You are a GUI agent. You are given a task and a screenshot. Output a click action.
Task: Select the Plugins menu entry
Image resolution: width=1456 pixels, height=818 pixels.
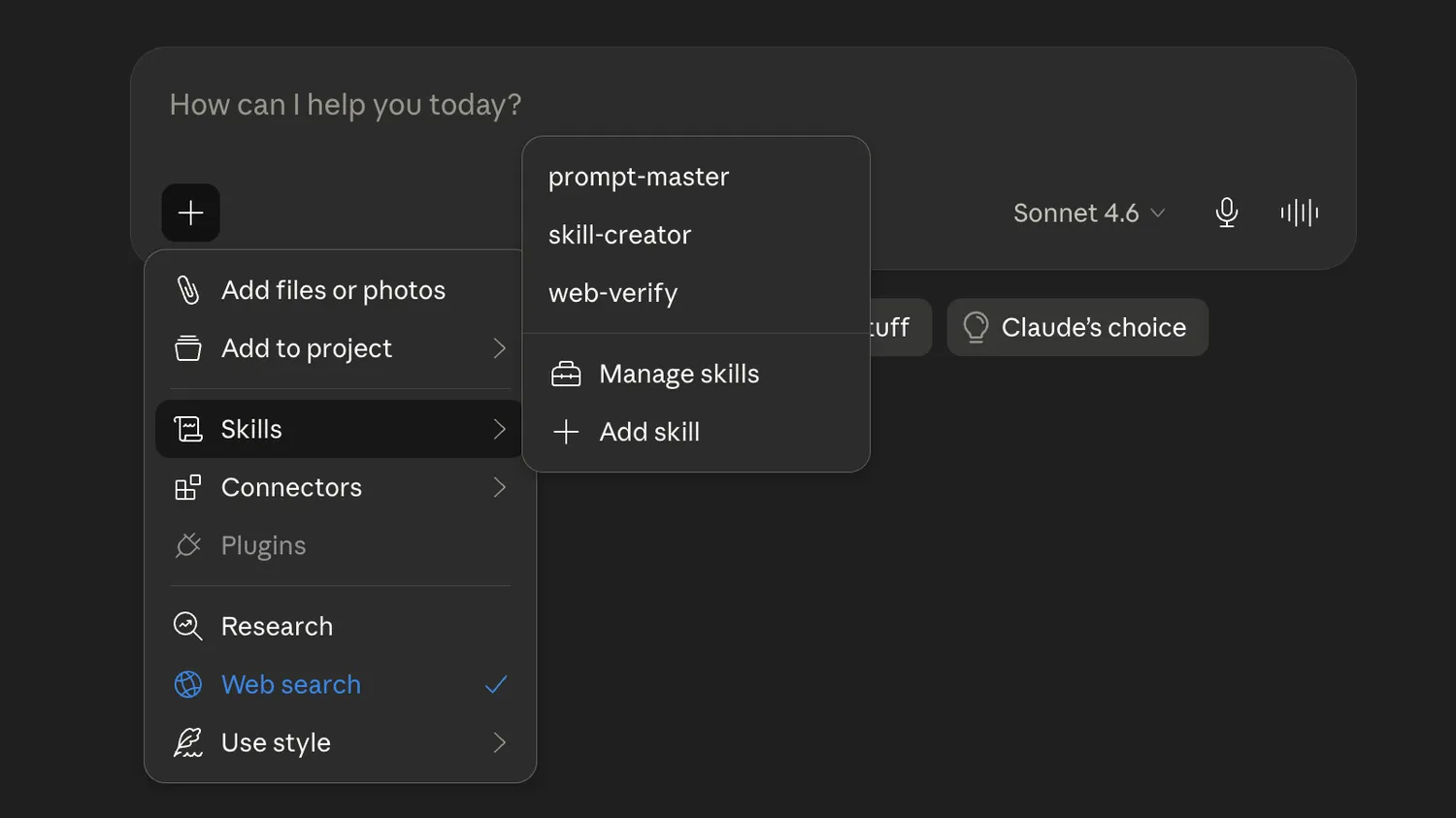point(340,545)
